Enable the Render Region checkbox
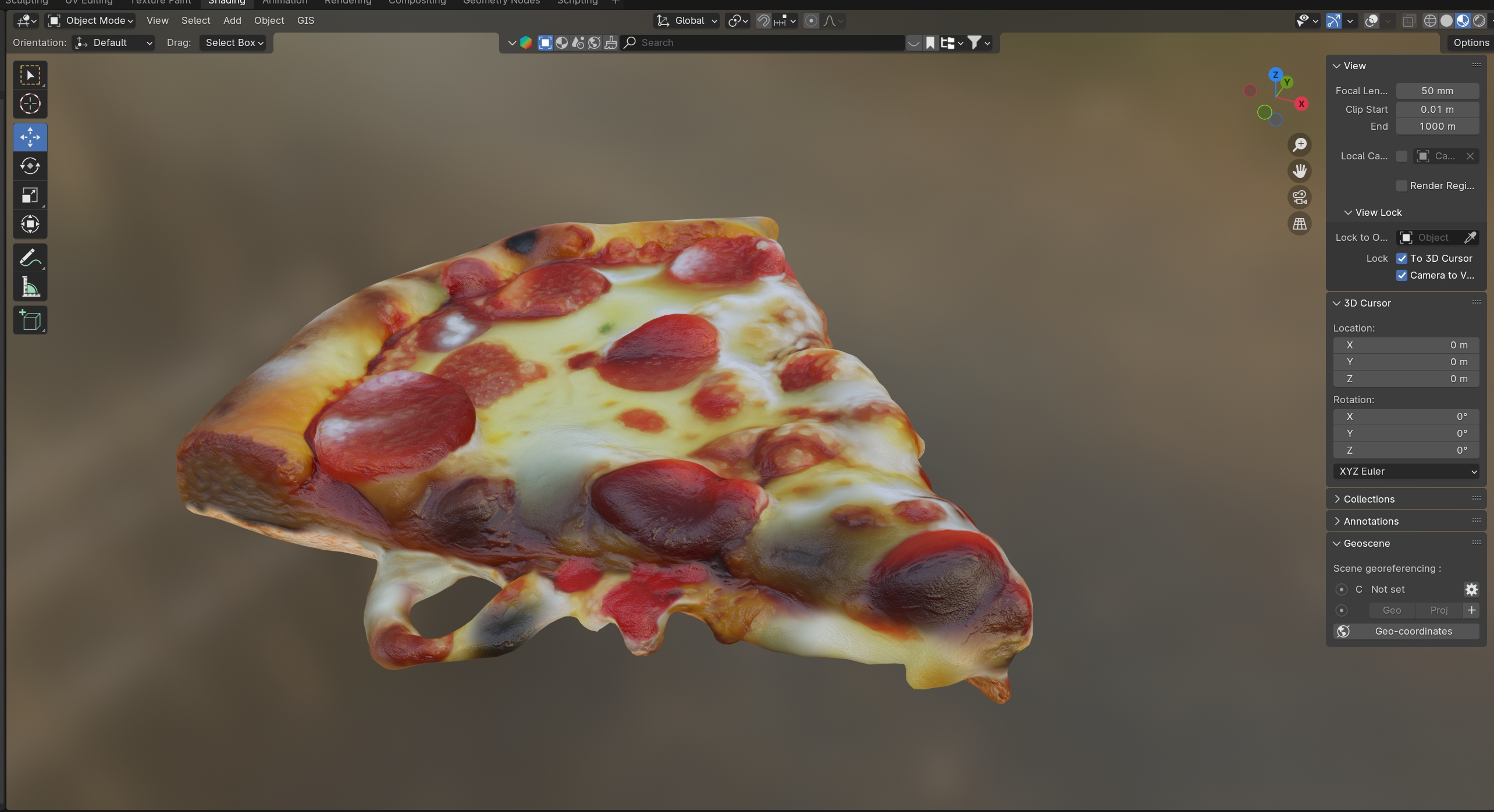1494x812 pixels. point(1401,186)
